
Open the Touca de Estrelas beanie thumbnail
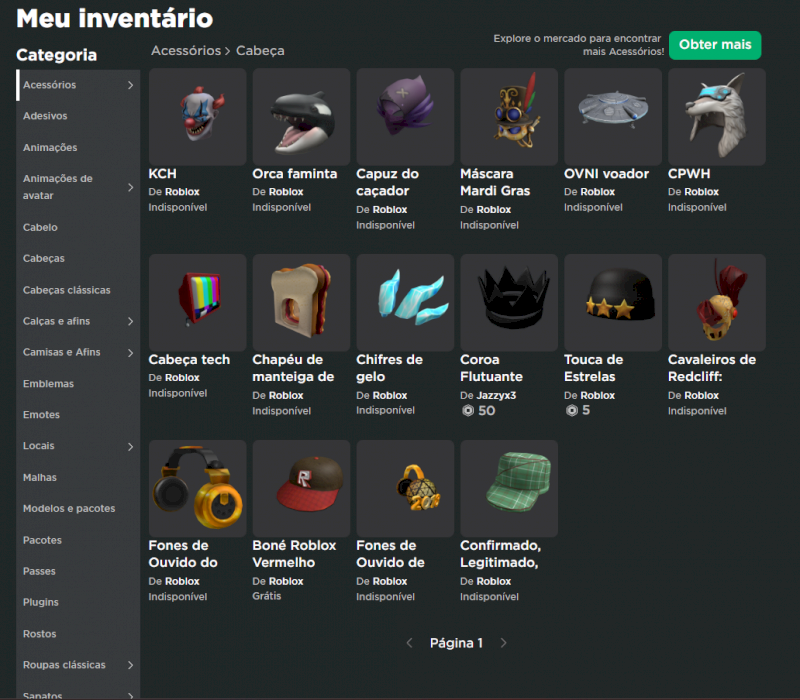(613, 302)
